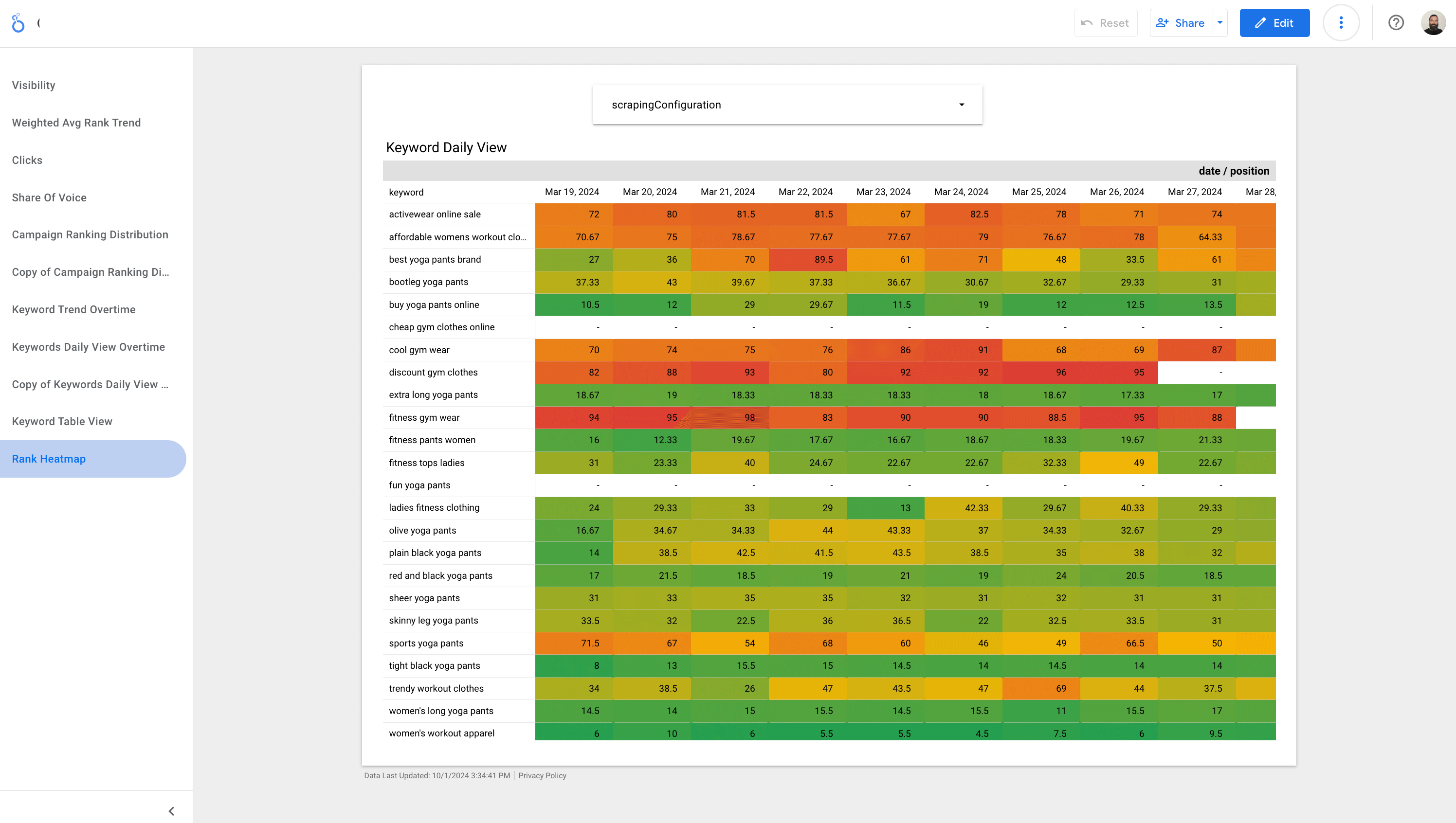Select Keywords Daily View Overtime
Viewport: 1456px width, 823px height.
88,346
